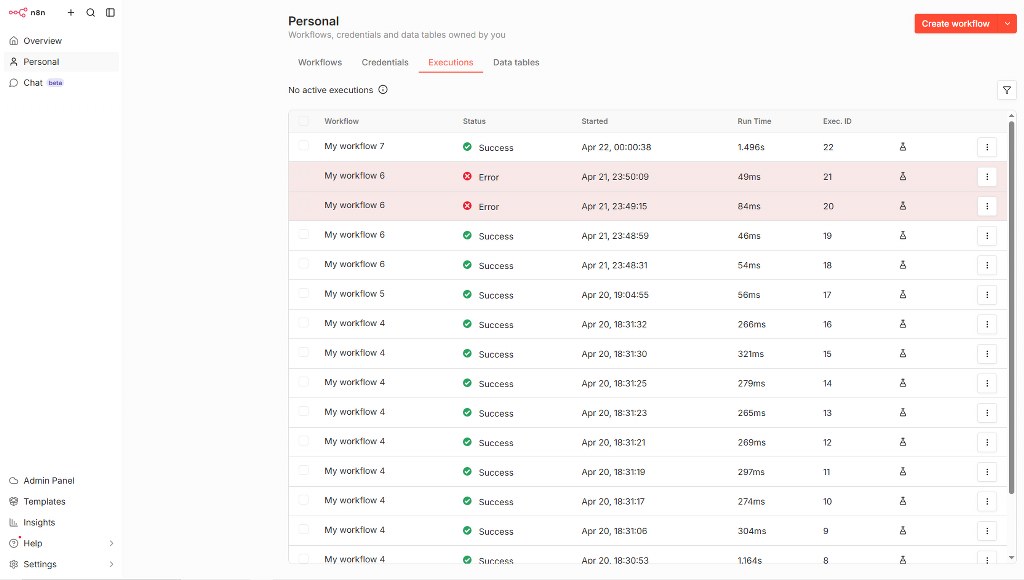Click the Insights chart icon
Viewport: 1024px width, 580px height.
(x=14, y=523)
